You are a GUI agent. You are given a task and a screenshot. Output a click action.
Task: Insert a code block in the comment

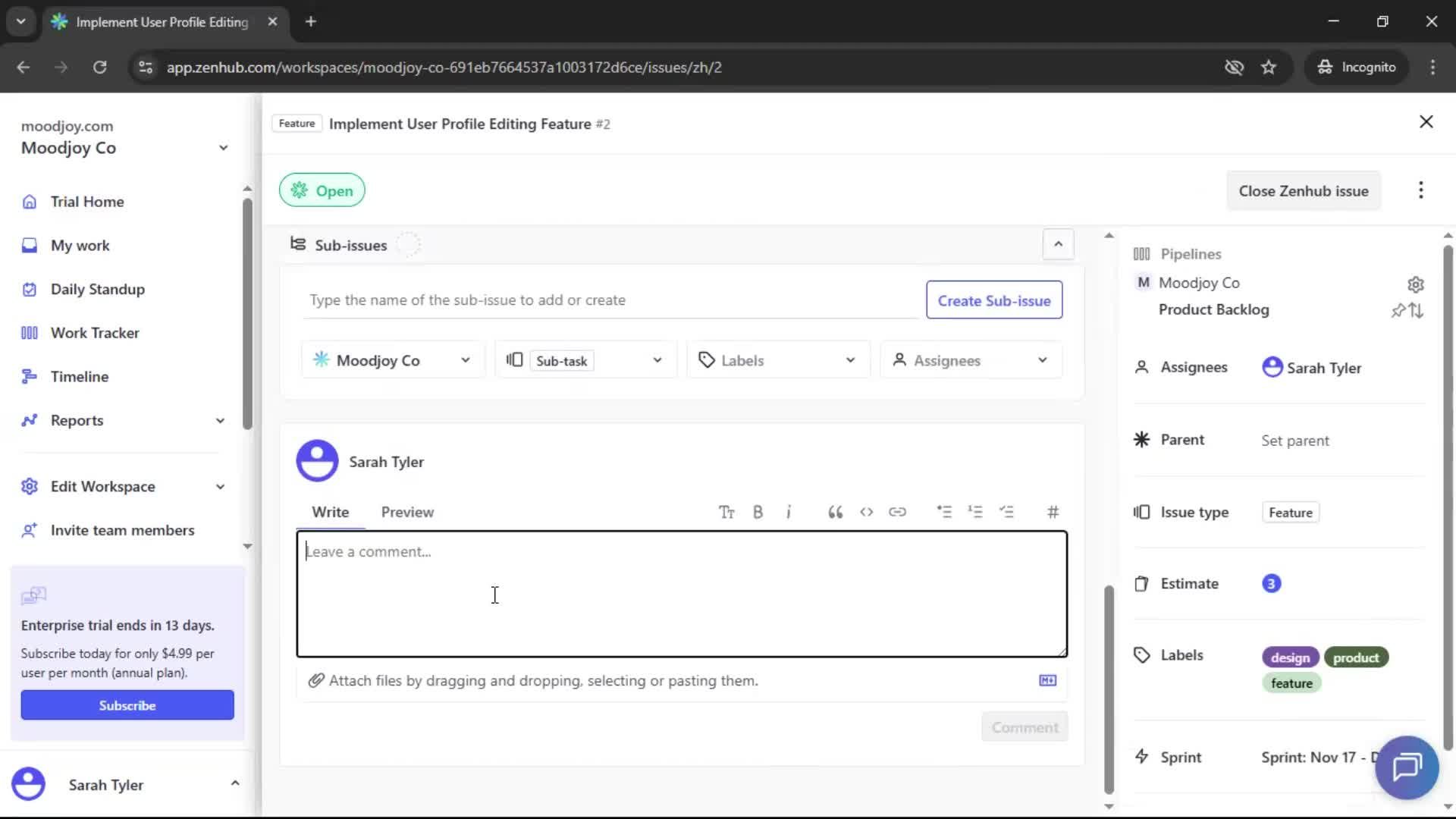tap(866, 512)
